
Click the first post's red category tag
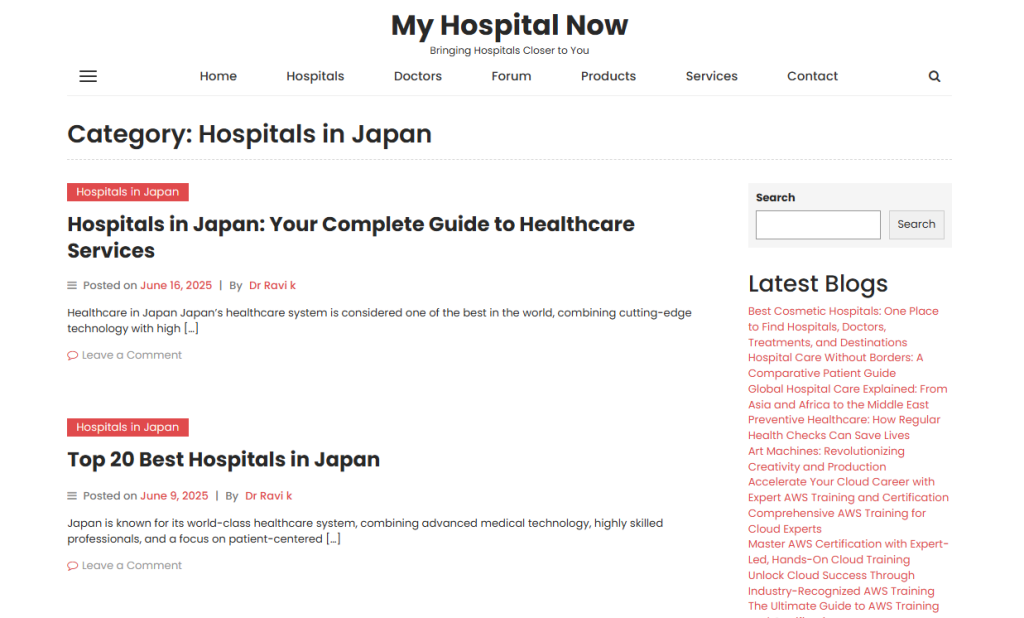coord(127,192)
